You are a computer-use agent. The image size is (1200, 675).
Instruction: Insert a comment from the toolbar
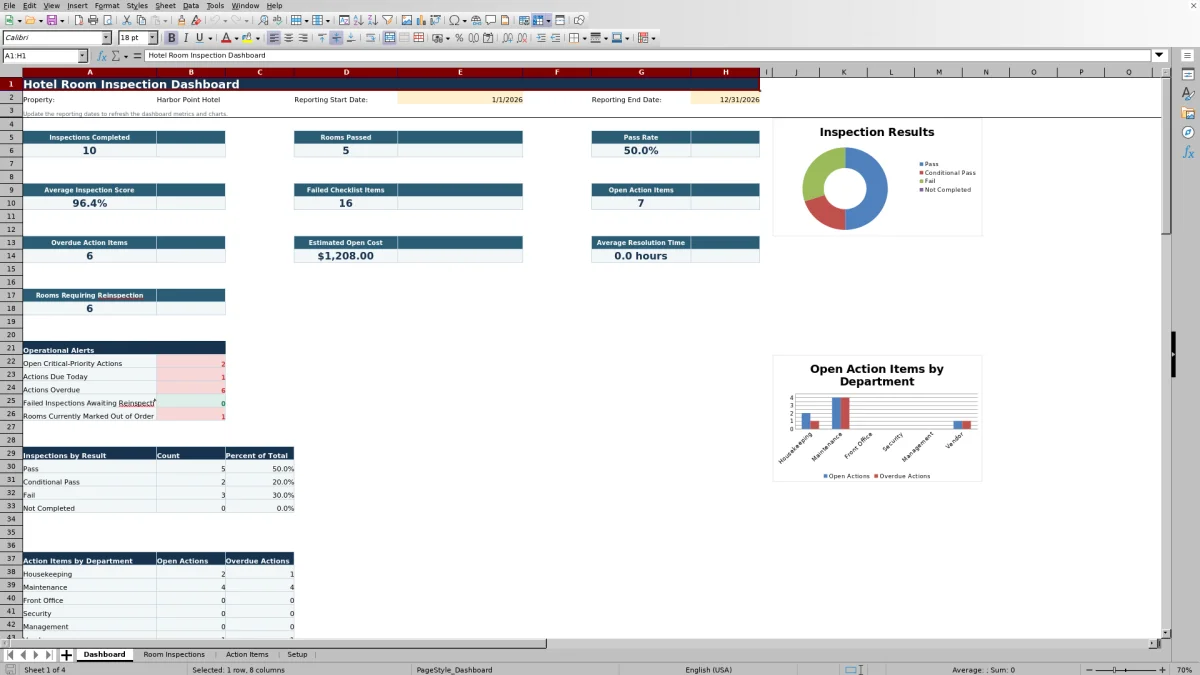click(490, 20)
